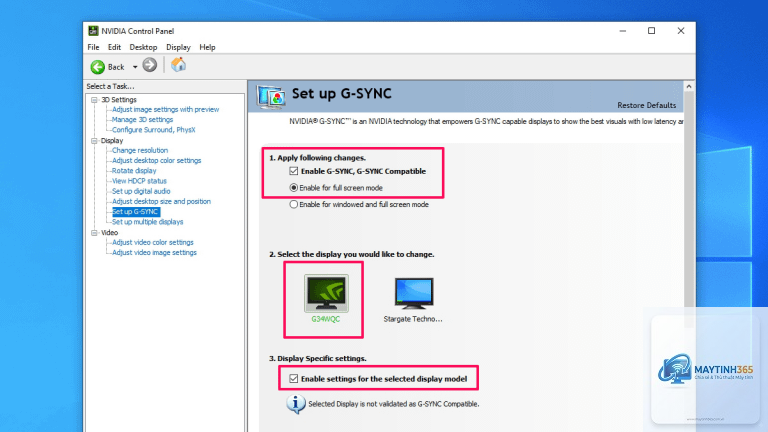Click the Back button label
This screenshot has height=432, width=768.
point(116,67)
